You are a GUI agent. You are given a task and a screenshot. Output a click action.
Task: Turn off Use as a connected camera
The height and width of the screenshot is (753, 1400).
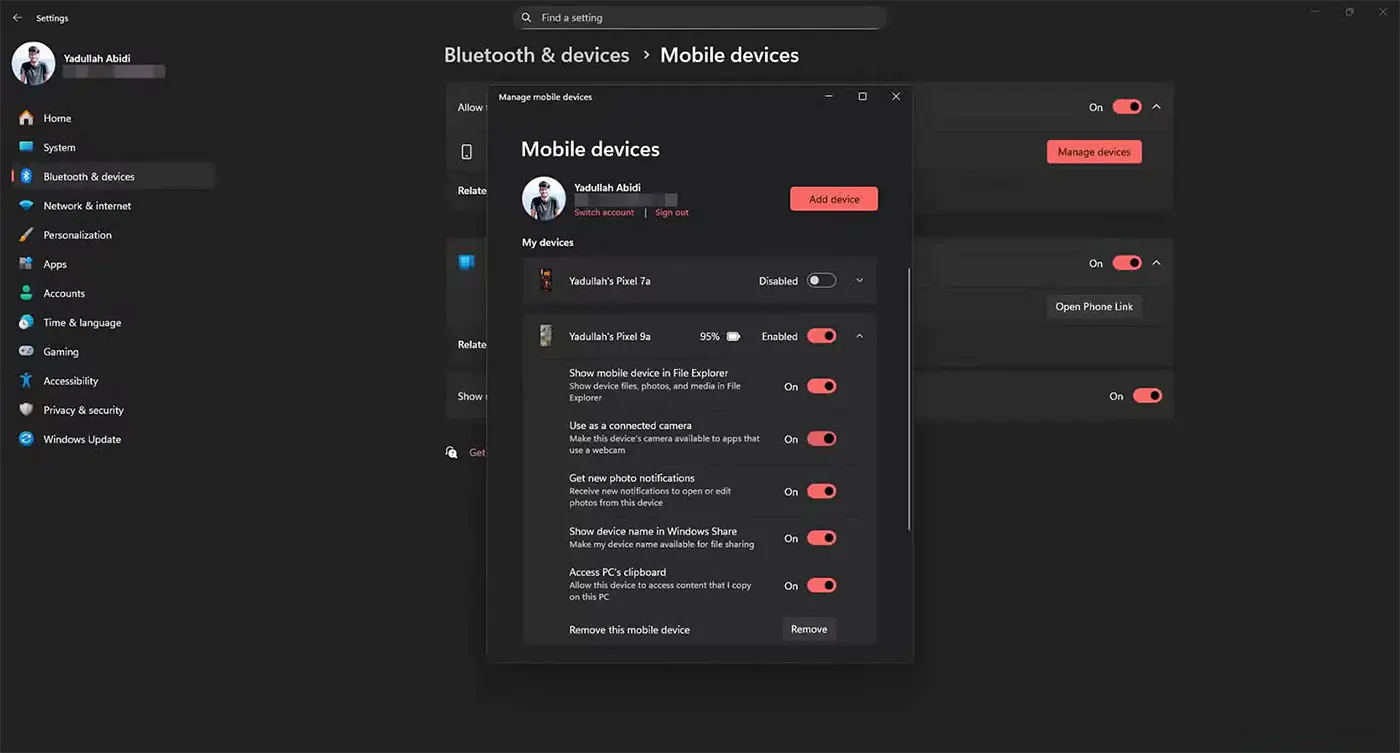[821, 438]
